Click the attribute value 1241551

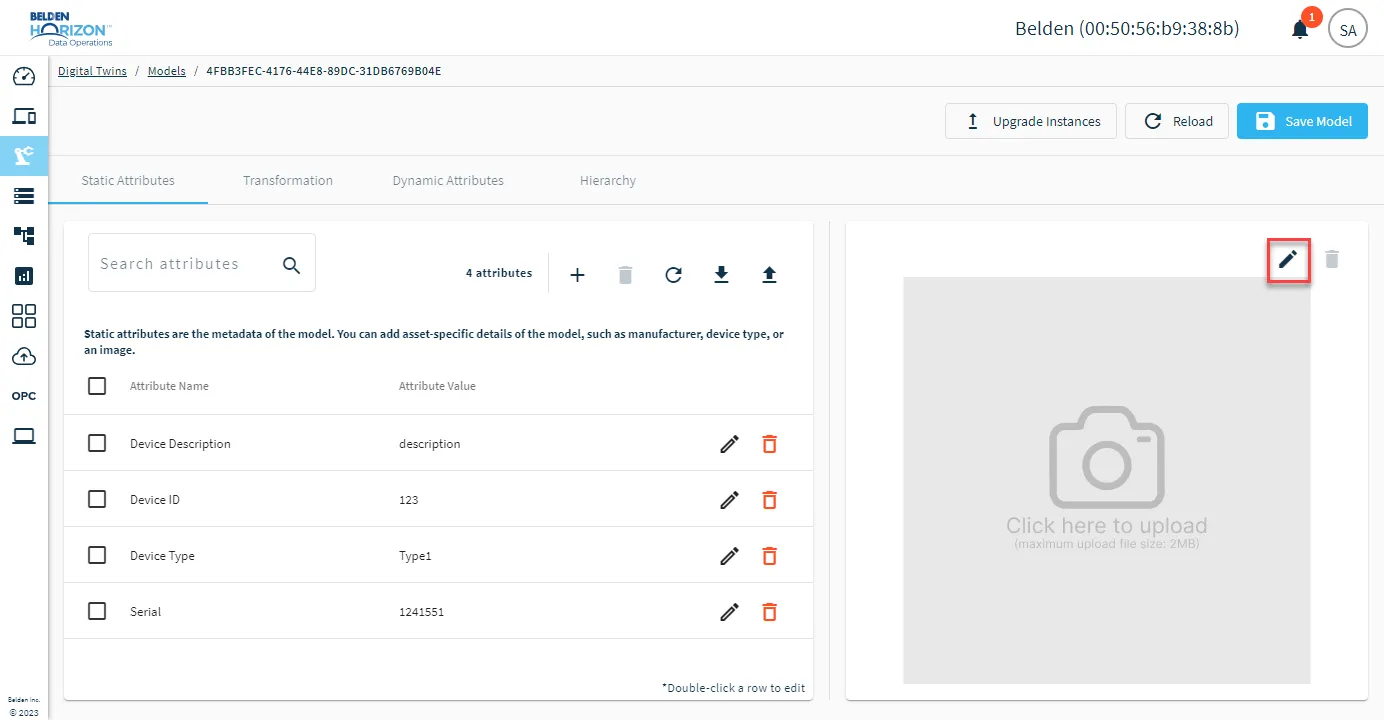coord(421,612)
